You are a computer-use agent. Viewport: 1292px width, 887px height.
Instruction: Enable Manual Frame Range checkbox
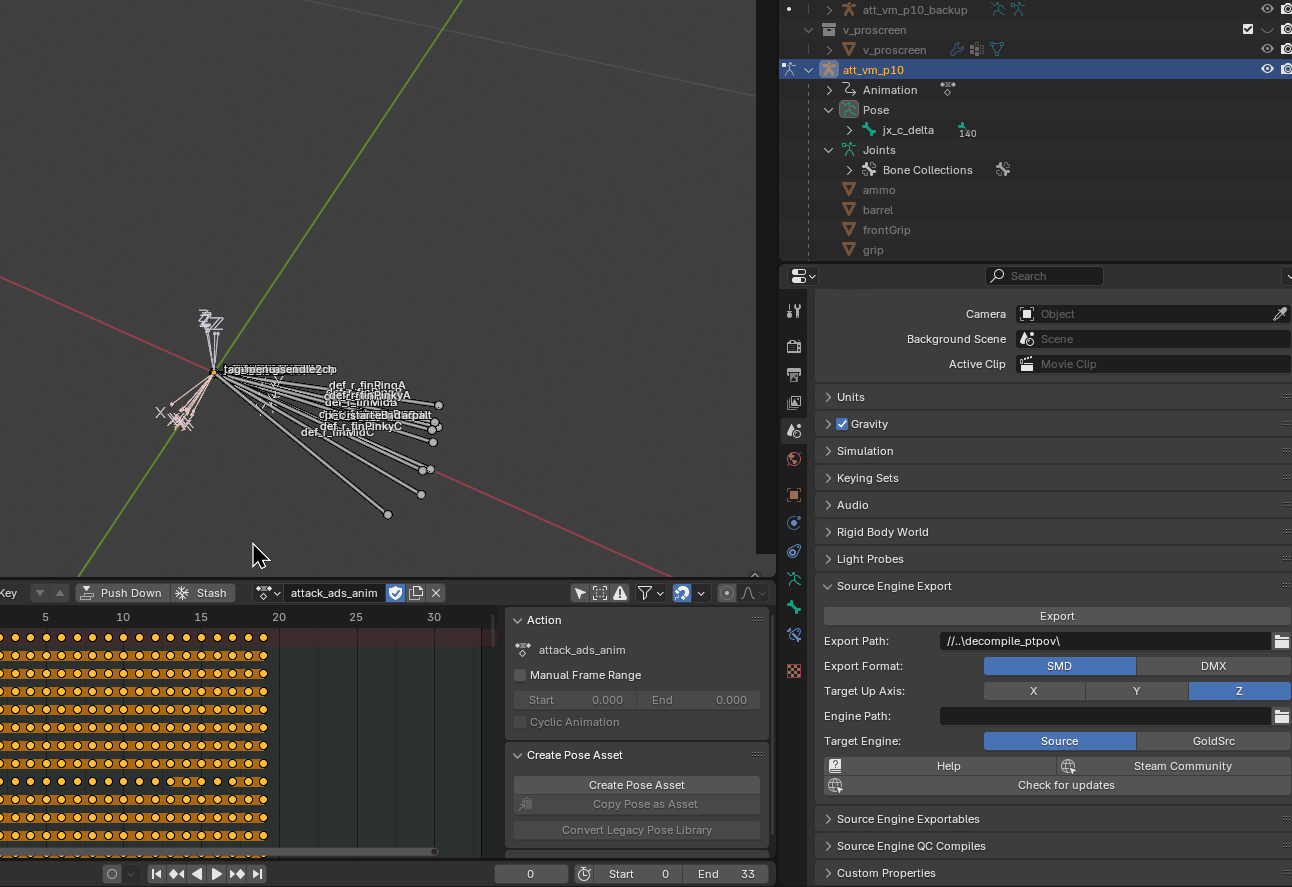520,675
